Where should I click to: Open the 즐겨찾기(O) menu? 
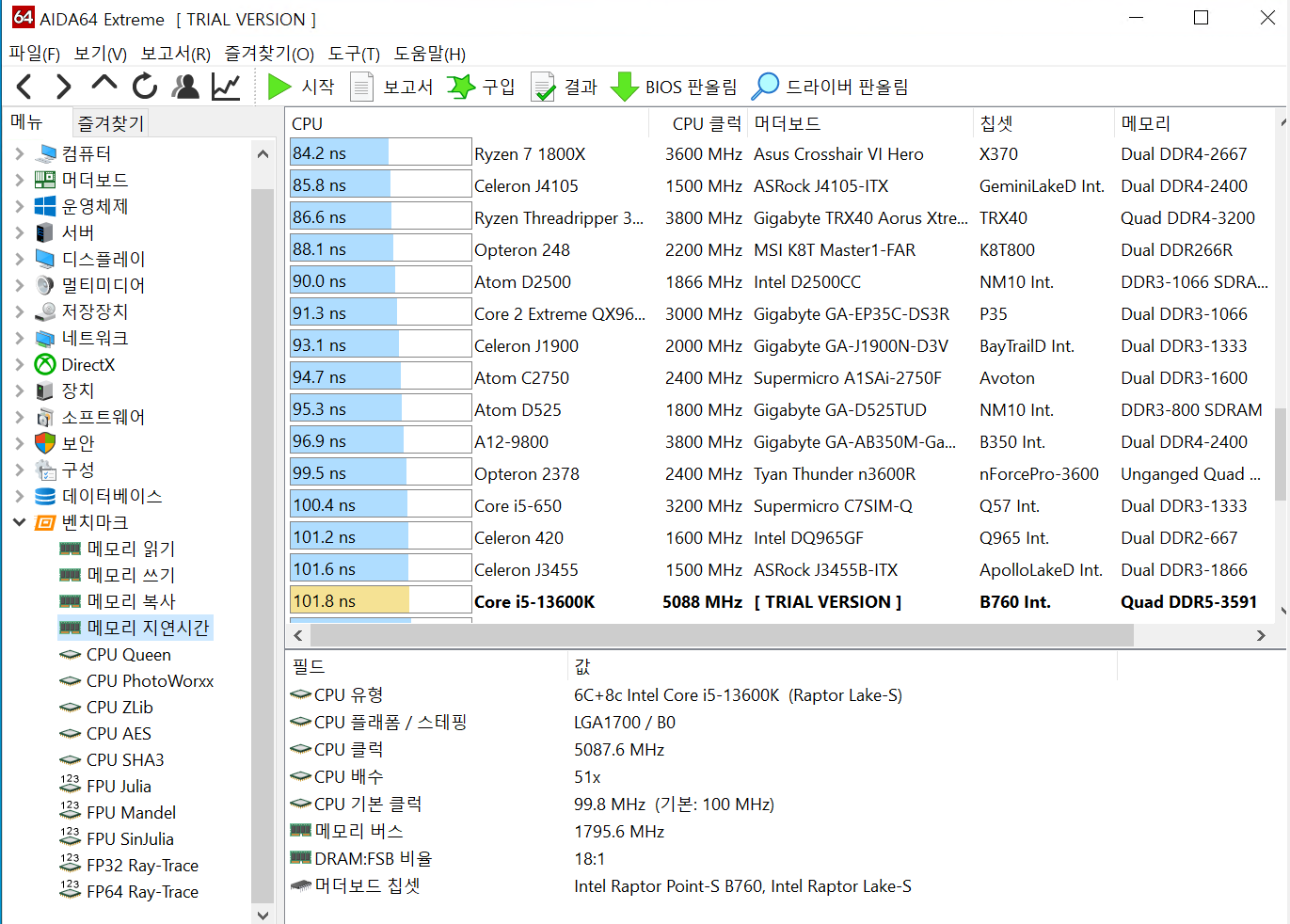(x=269, y=54)
